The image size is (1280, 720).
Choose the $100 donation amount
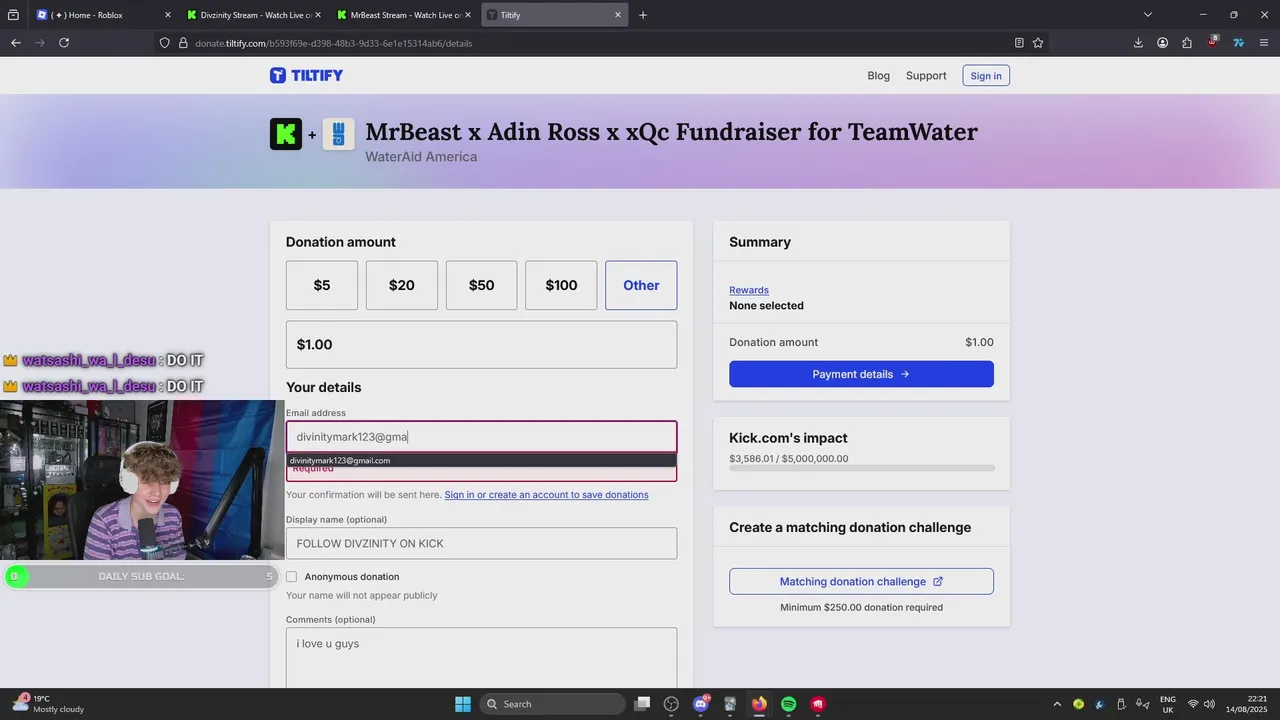(x=561, y=285)
